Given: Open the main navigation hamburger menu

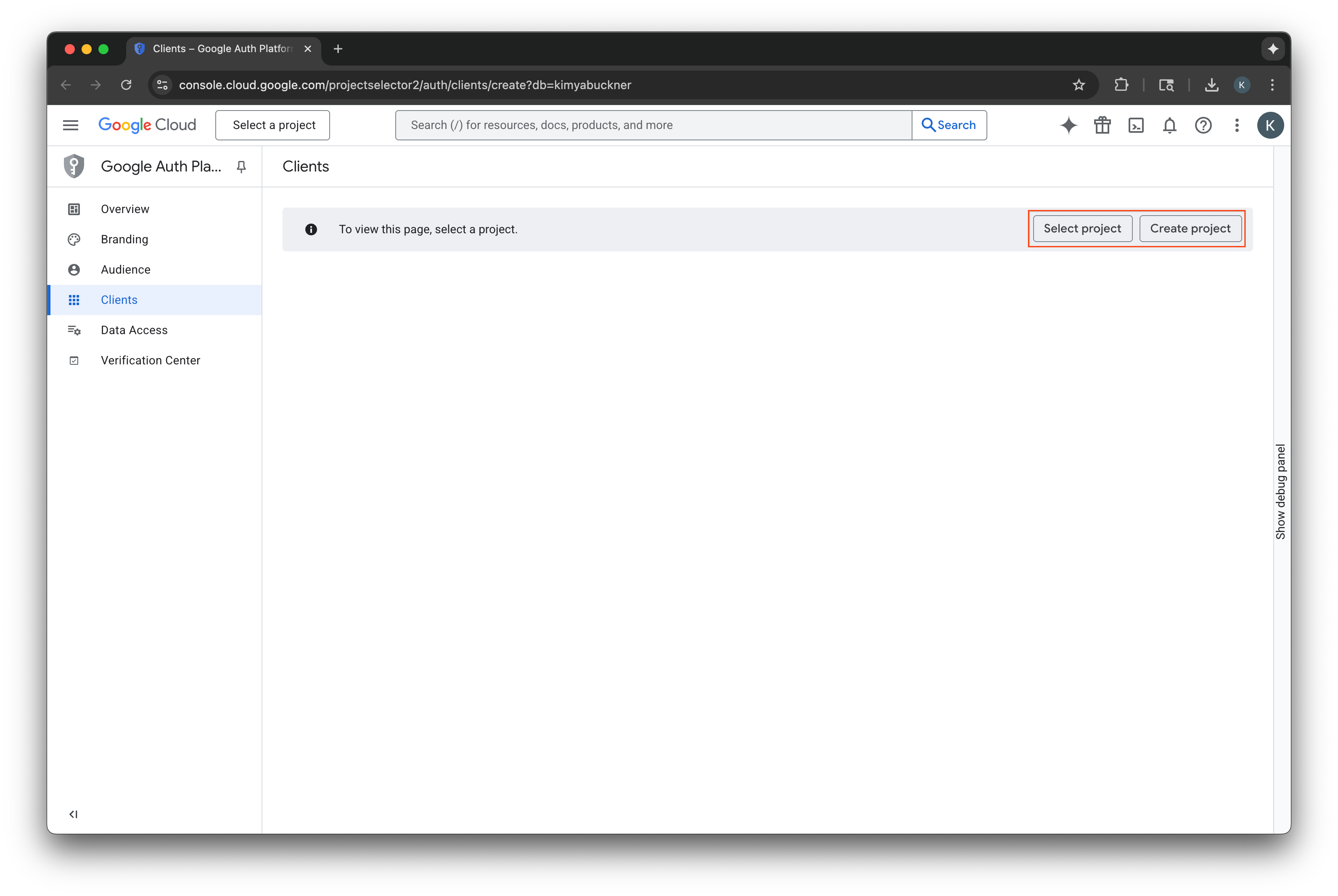Looking at the screenshot, I should pyautogui.click(x=70, y=124).
